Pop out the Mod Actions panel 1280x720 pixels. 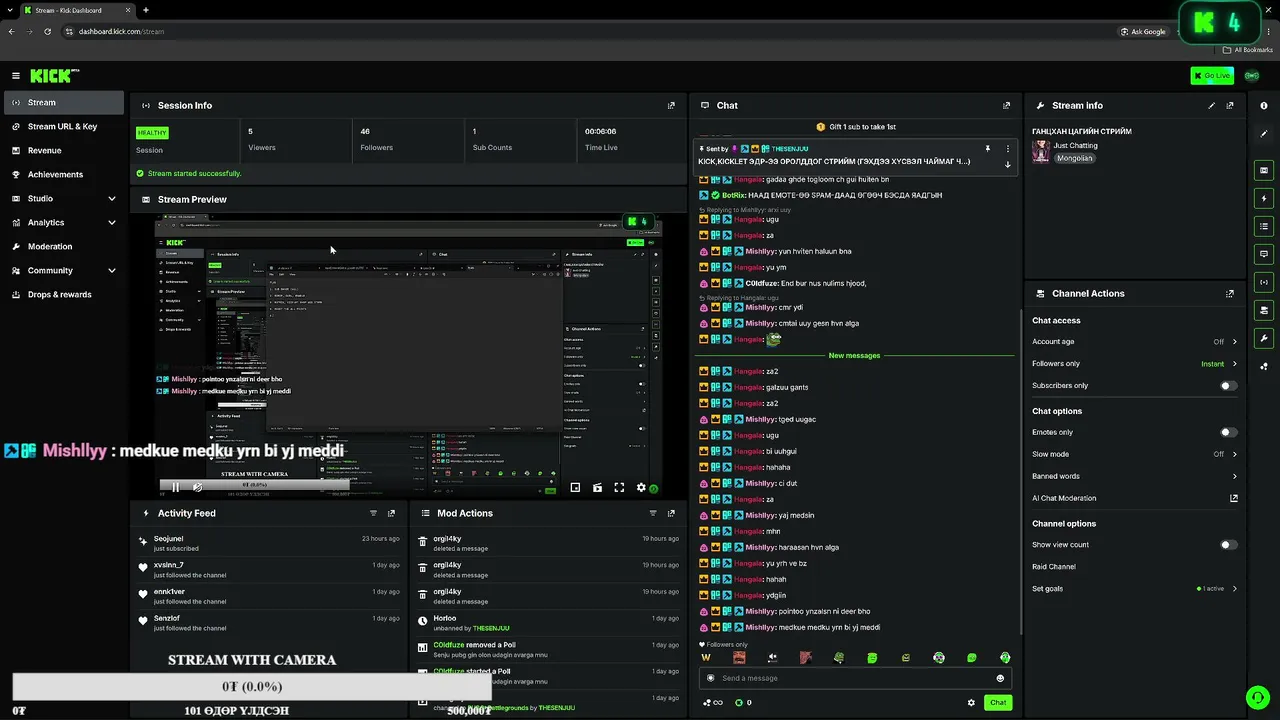pos(671,513)
